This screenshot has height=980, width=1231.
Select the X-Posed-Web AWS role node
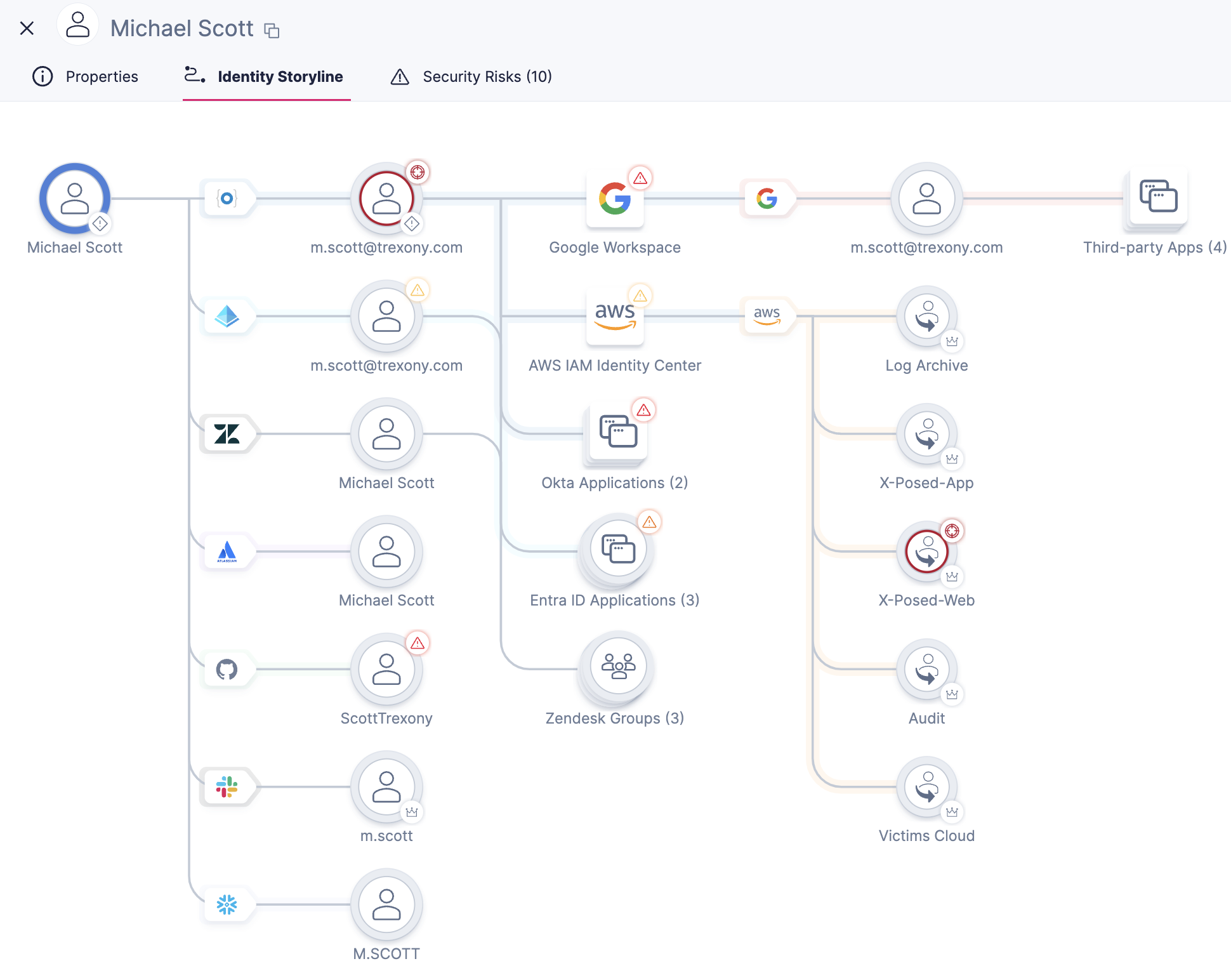(x=926, y=552)
